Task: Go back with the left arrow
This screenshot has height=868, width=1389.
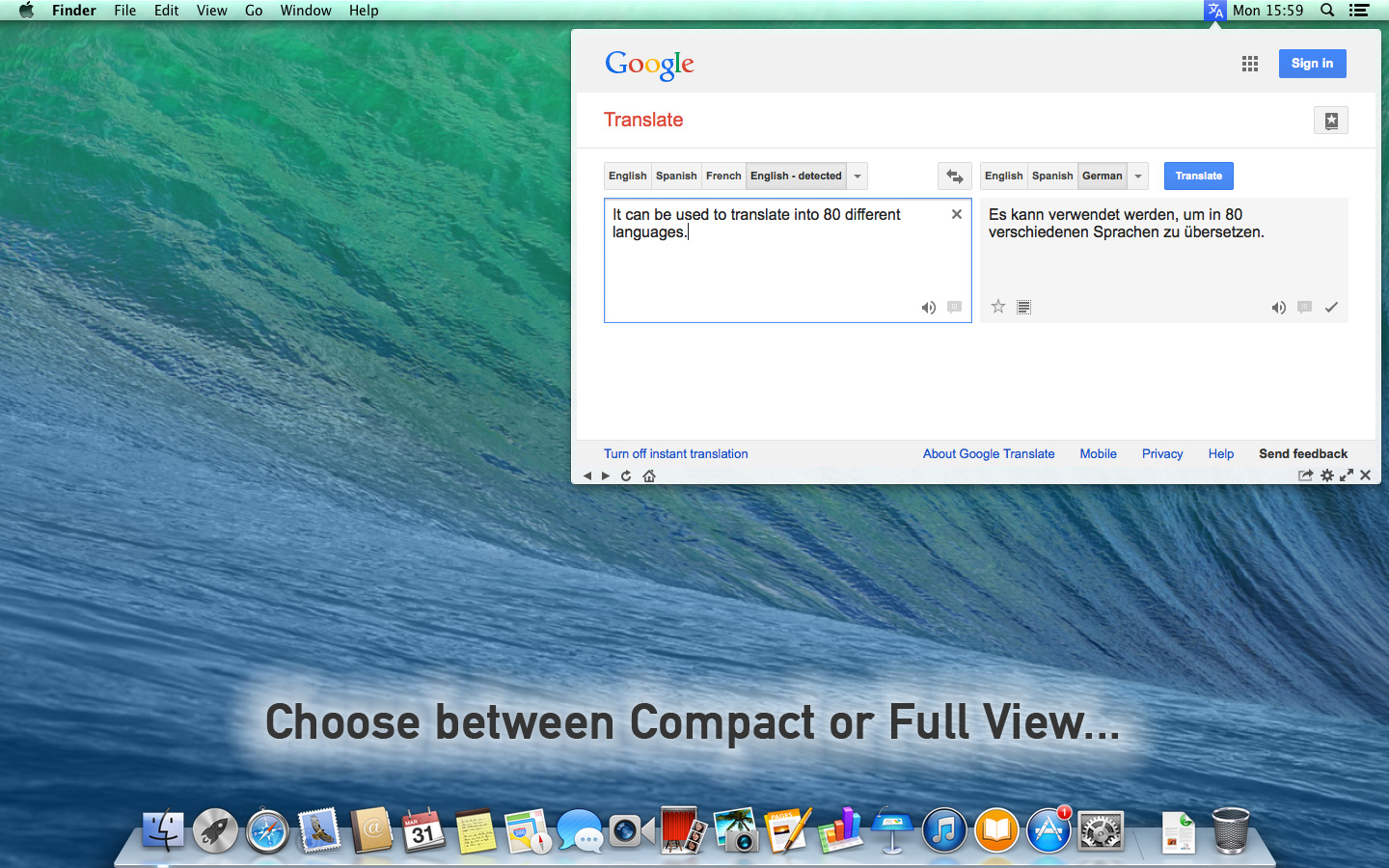Action: [x=587, y=475]
